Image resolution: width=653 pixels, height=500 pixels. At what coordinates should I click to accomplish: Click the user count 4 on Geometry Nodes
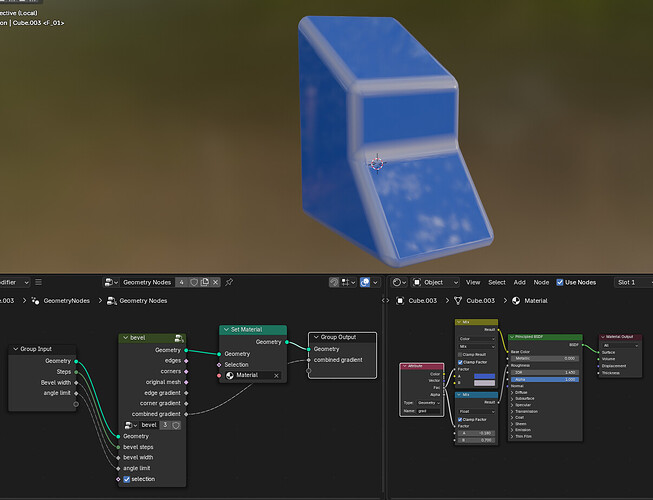click(181, 282)
